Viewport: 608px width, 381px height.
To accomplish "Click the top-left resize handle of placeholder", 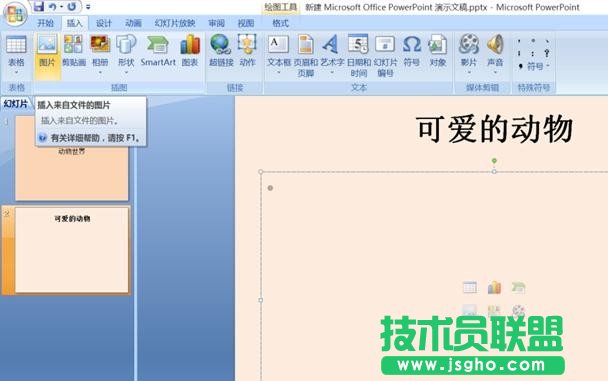I will (261, 171).
